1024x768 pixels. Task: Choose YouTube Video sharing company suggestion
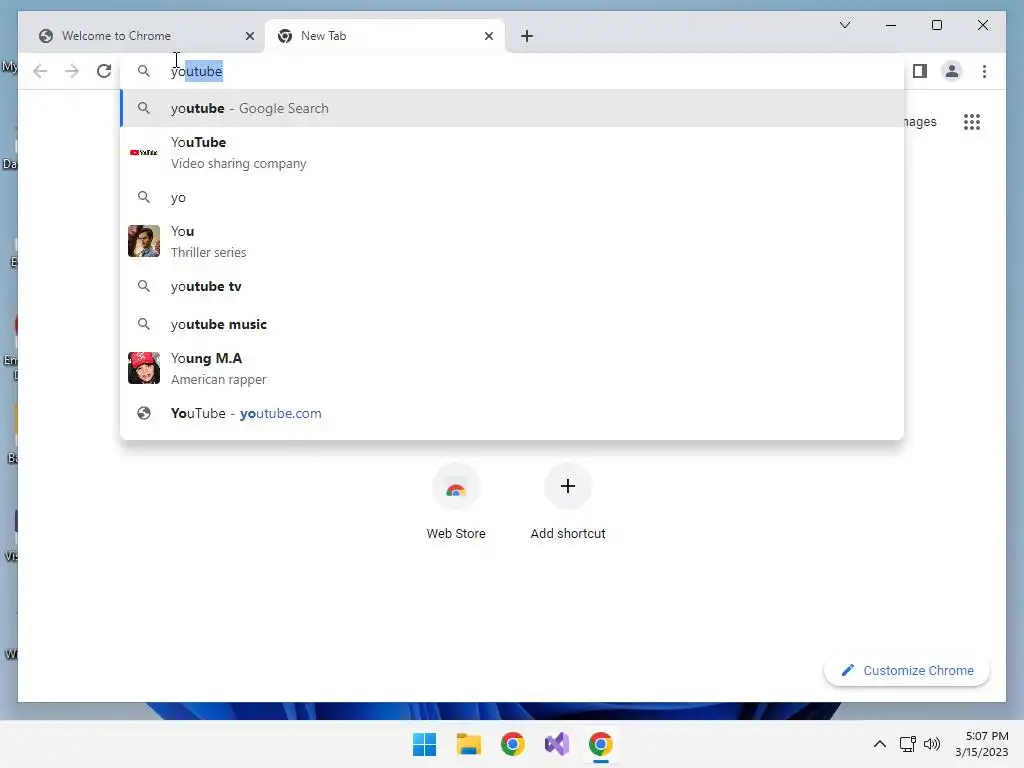[512, 153]
